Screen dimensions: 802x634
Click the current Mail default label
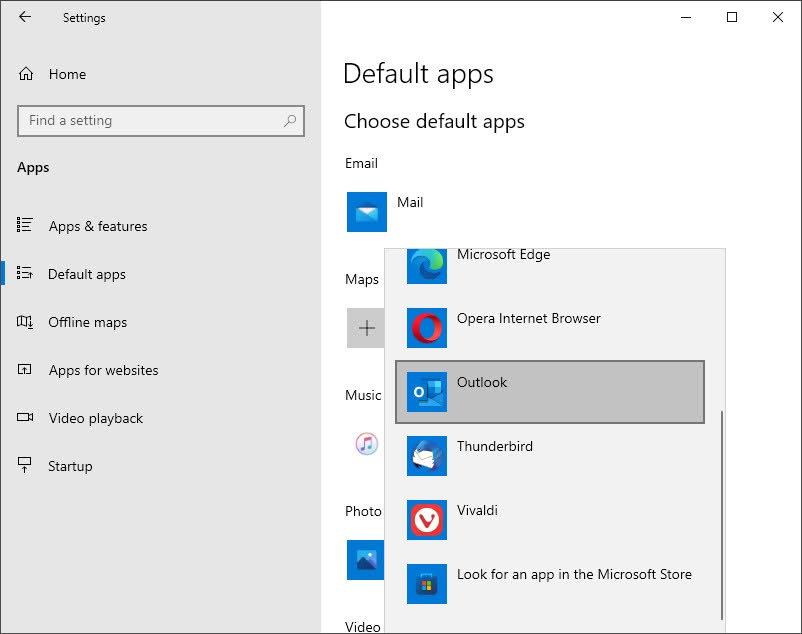[410, 202]
